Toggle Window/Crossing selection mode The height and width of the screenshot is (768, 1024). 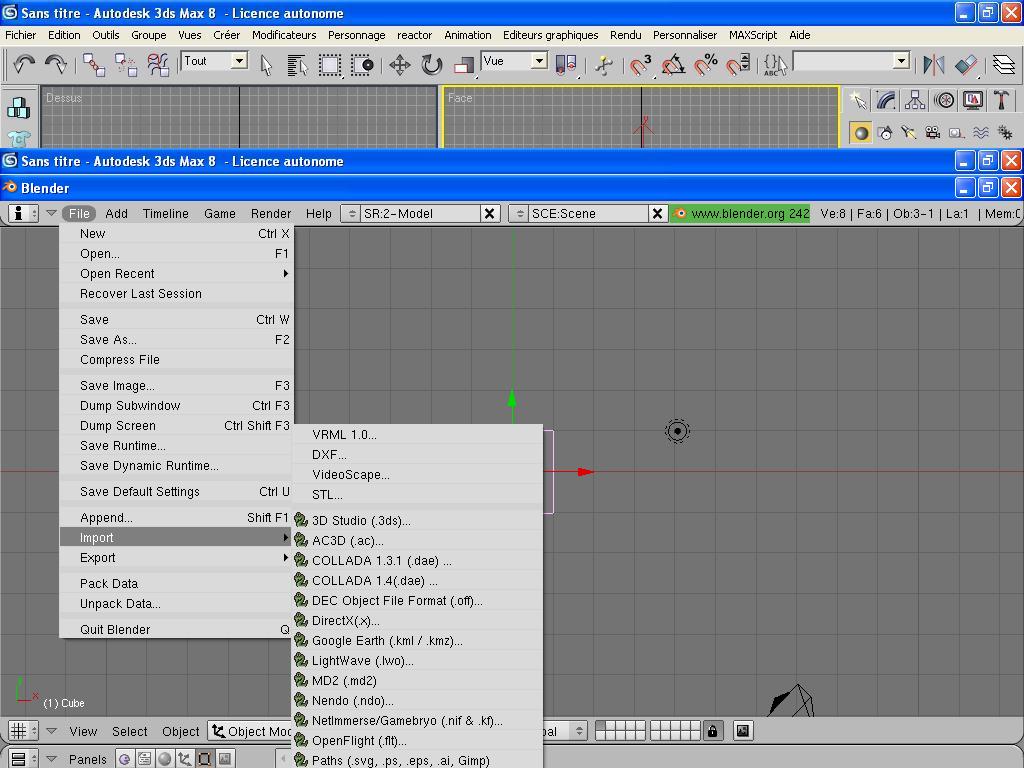pyautogui.click(x=362, y=65)
